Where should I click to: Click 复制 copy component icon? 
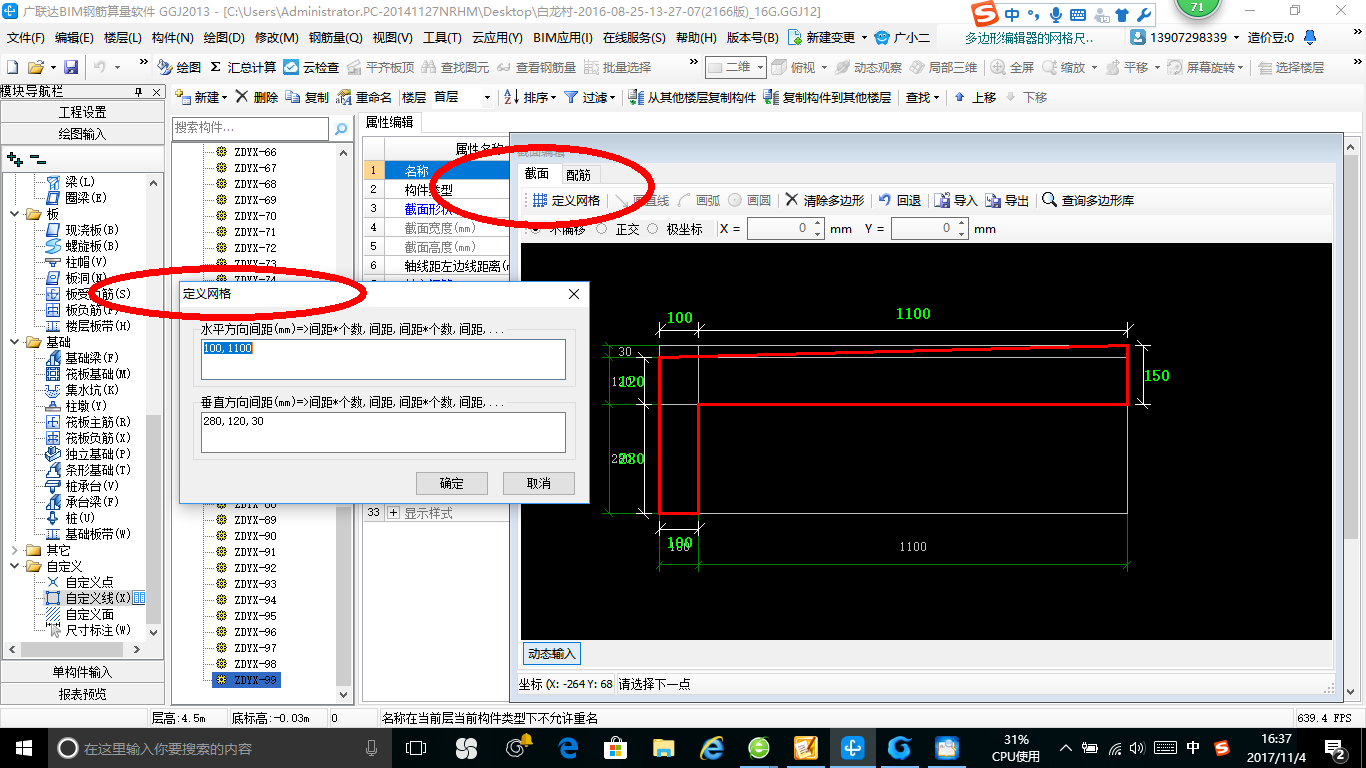[307, 97]
